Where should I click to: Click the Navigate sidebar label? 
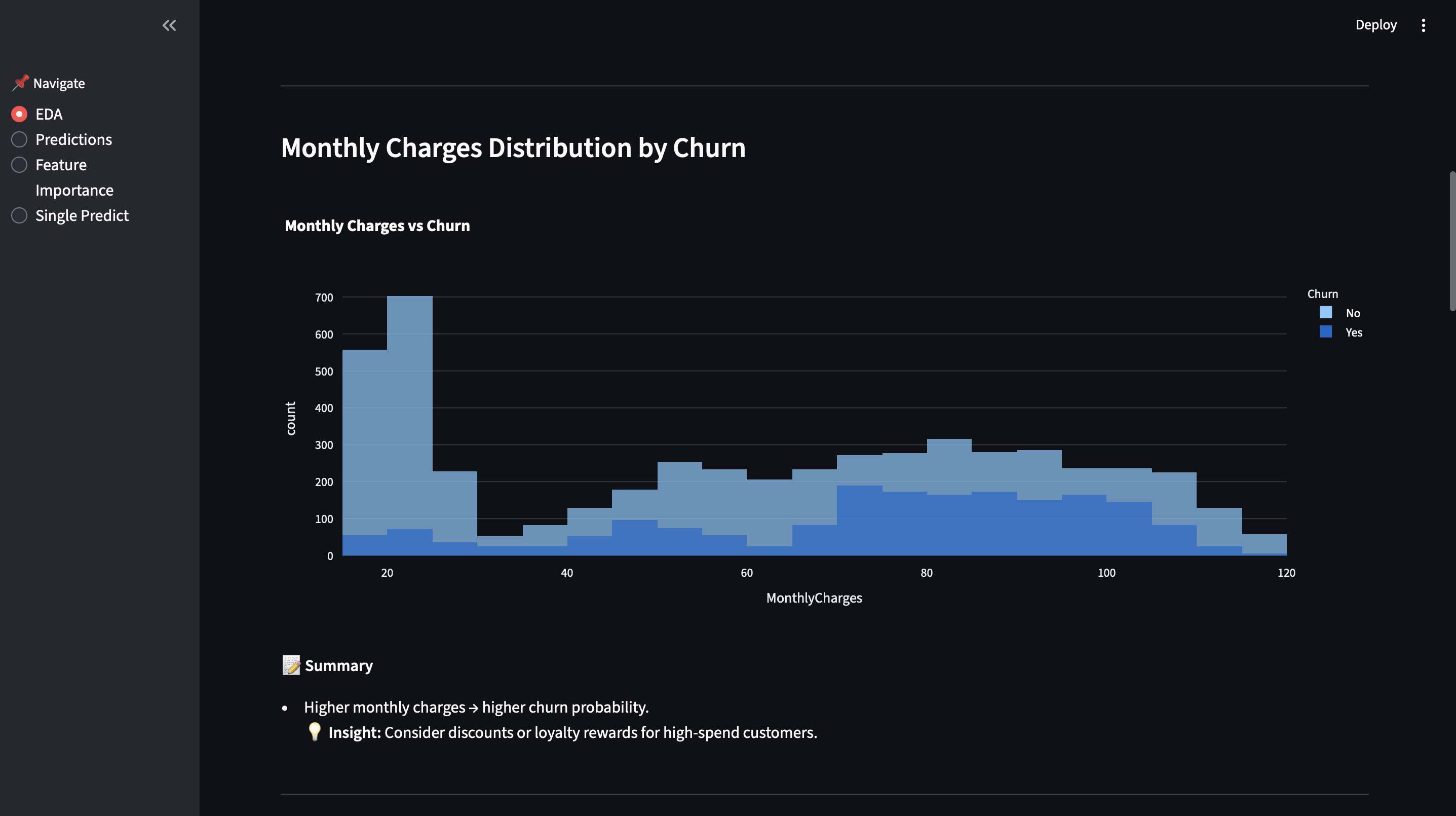point(59,83)
